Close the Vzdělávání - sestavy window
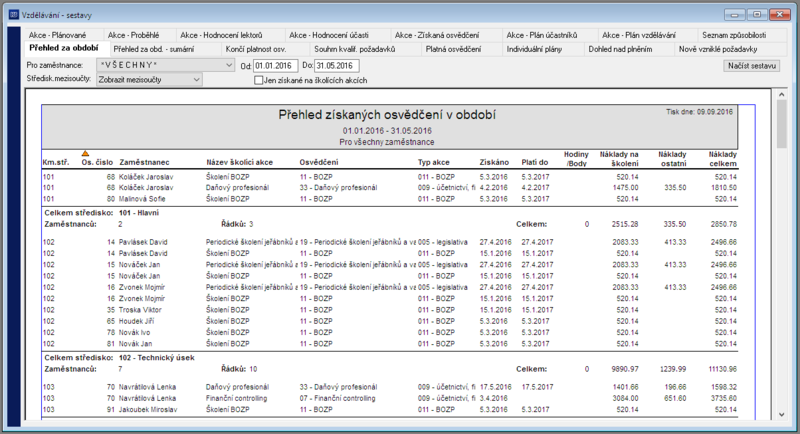Viewport: 800px width, 434px height. click(x=780, y=15)
